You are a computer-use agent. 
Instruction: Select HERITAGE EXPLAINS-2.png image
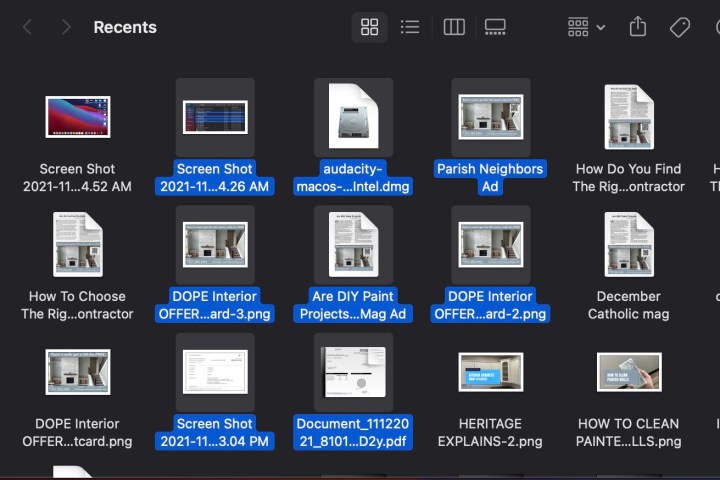point(490,372)
